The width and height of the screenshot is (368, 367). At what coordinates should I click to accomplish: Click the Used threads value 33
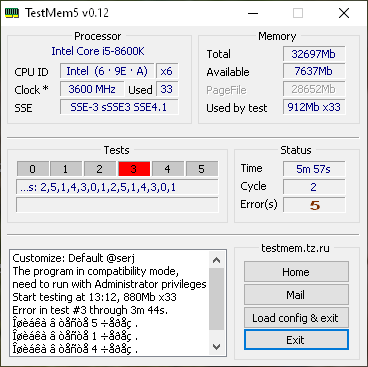(167, 89)
